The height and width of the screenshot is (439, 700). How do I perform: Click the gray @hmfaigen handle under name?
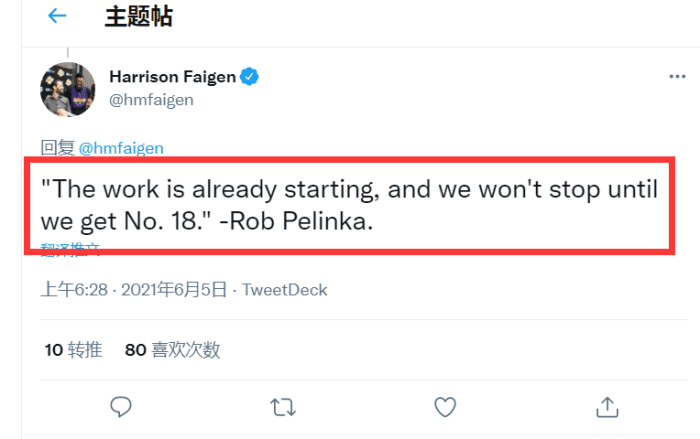pos(151,99)
